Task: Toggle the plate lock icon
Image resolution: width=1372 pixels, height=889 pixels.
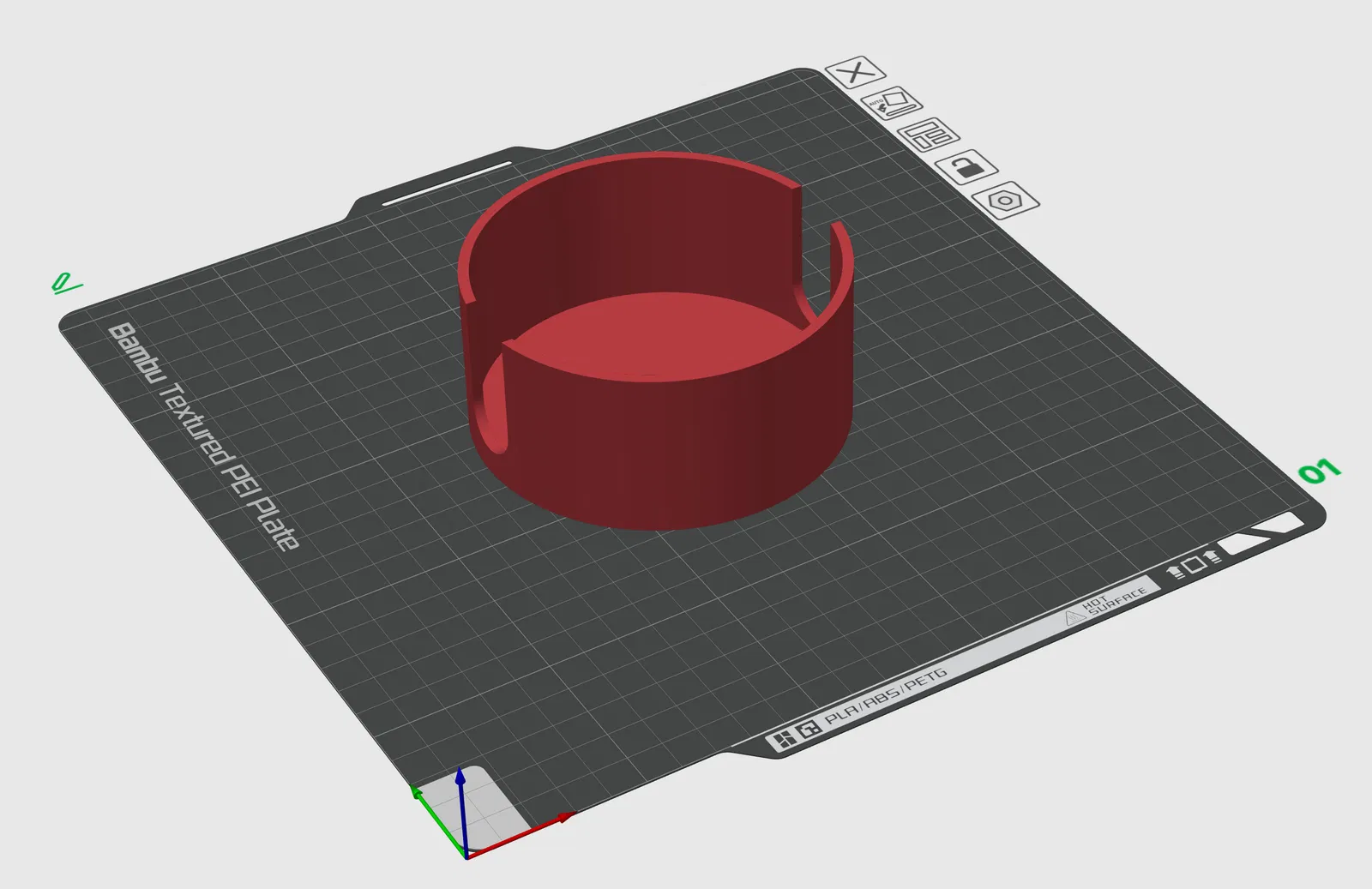Action: pos(966,166)
